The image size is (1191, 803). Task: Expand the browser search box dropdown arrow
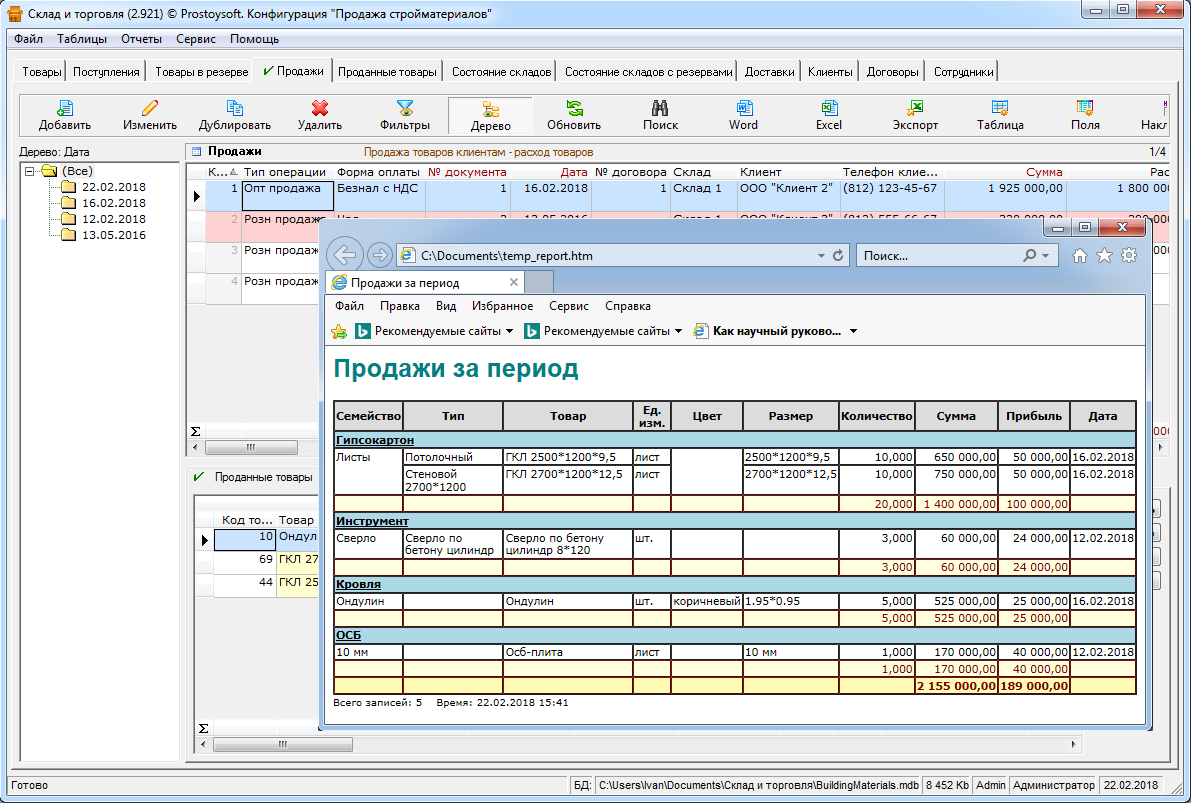pyautogui.click(x=1046, y=256)
